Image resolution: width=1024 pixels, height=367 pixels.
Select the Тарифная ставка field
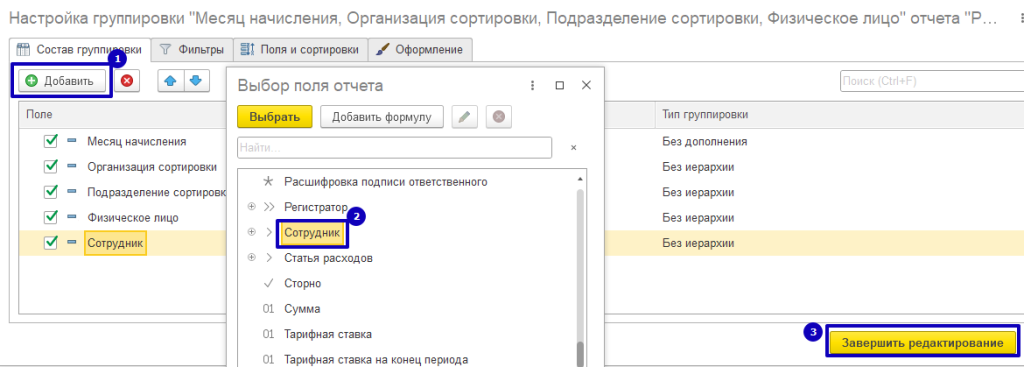tap(328, 334)
